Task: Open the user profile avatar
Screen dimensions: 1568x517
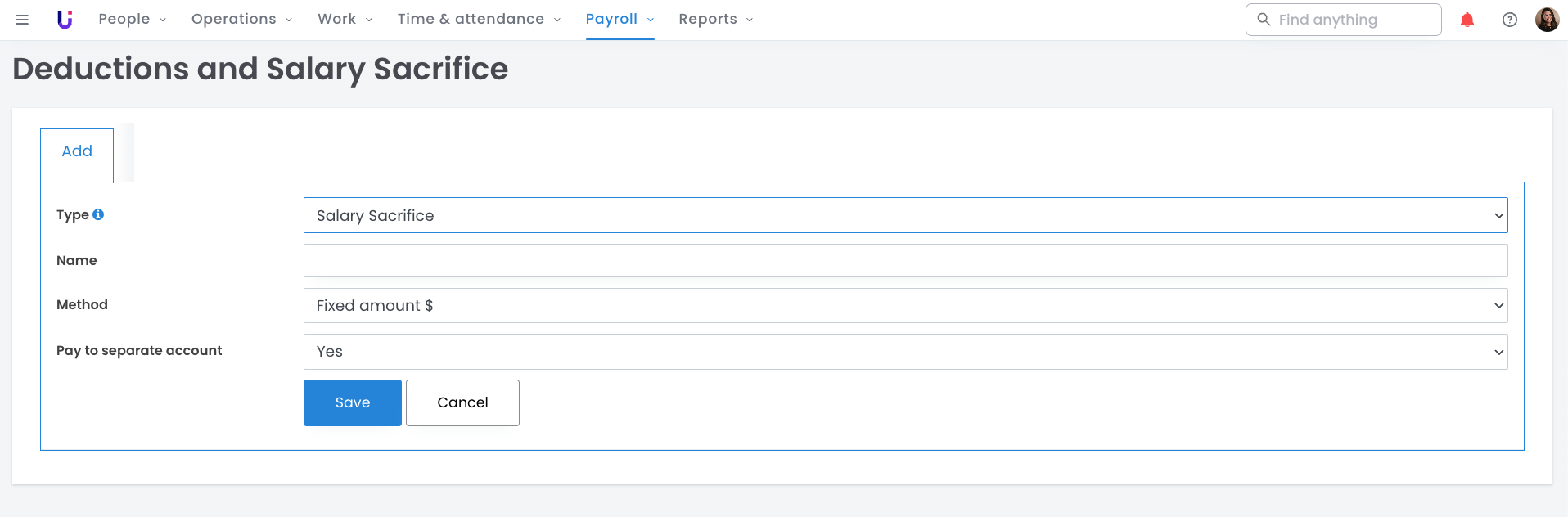Action: tap(1546, 20)
